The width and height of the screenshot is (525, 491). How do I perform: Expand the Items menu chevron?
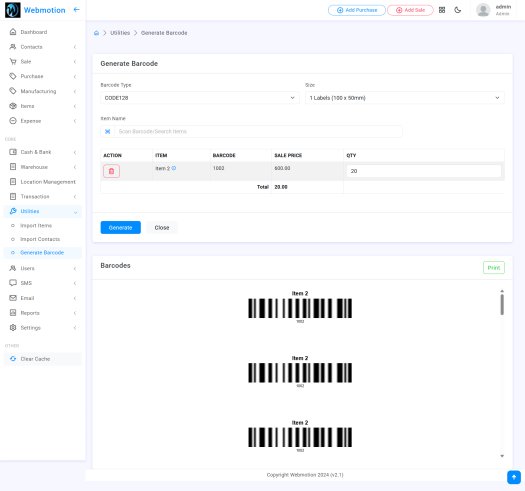(x=75, y=106)
